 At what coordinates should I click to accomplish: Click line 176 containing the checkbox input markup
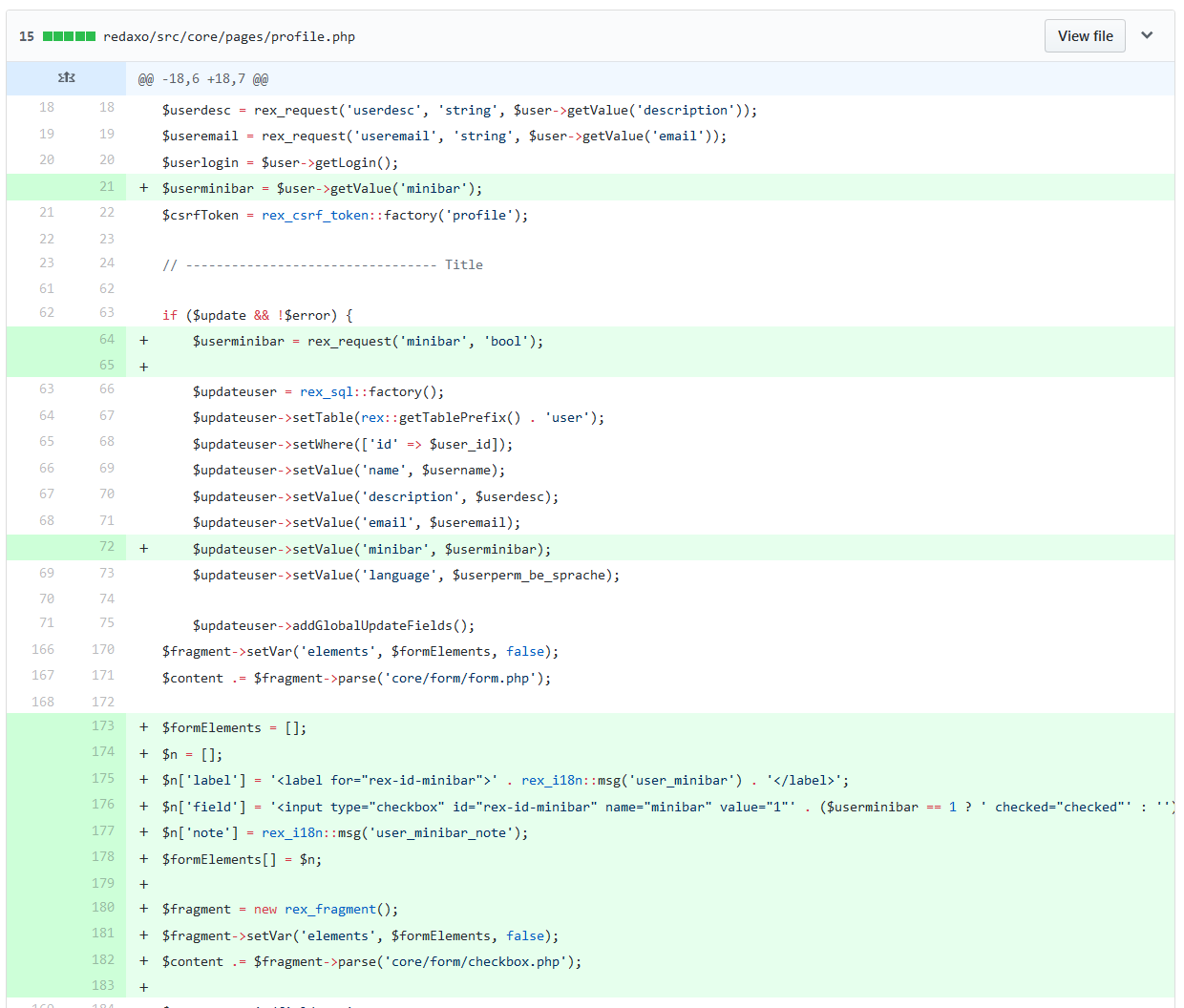pos(573,806)
